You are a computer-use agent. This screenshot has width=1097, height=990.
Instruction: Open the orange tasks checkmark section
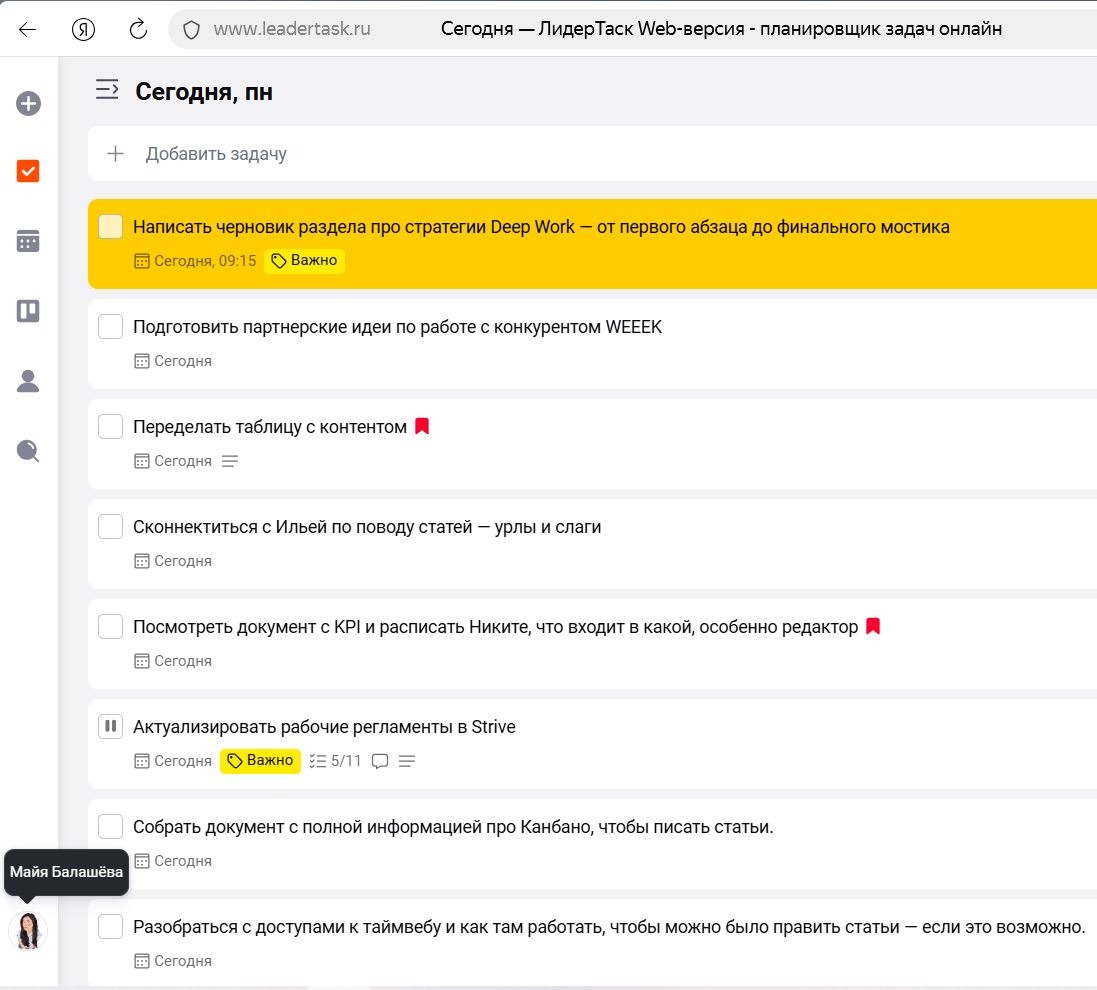pyautogui.click(x=28, y=171)
